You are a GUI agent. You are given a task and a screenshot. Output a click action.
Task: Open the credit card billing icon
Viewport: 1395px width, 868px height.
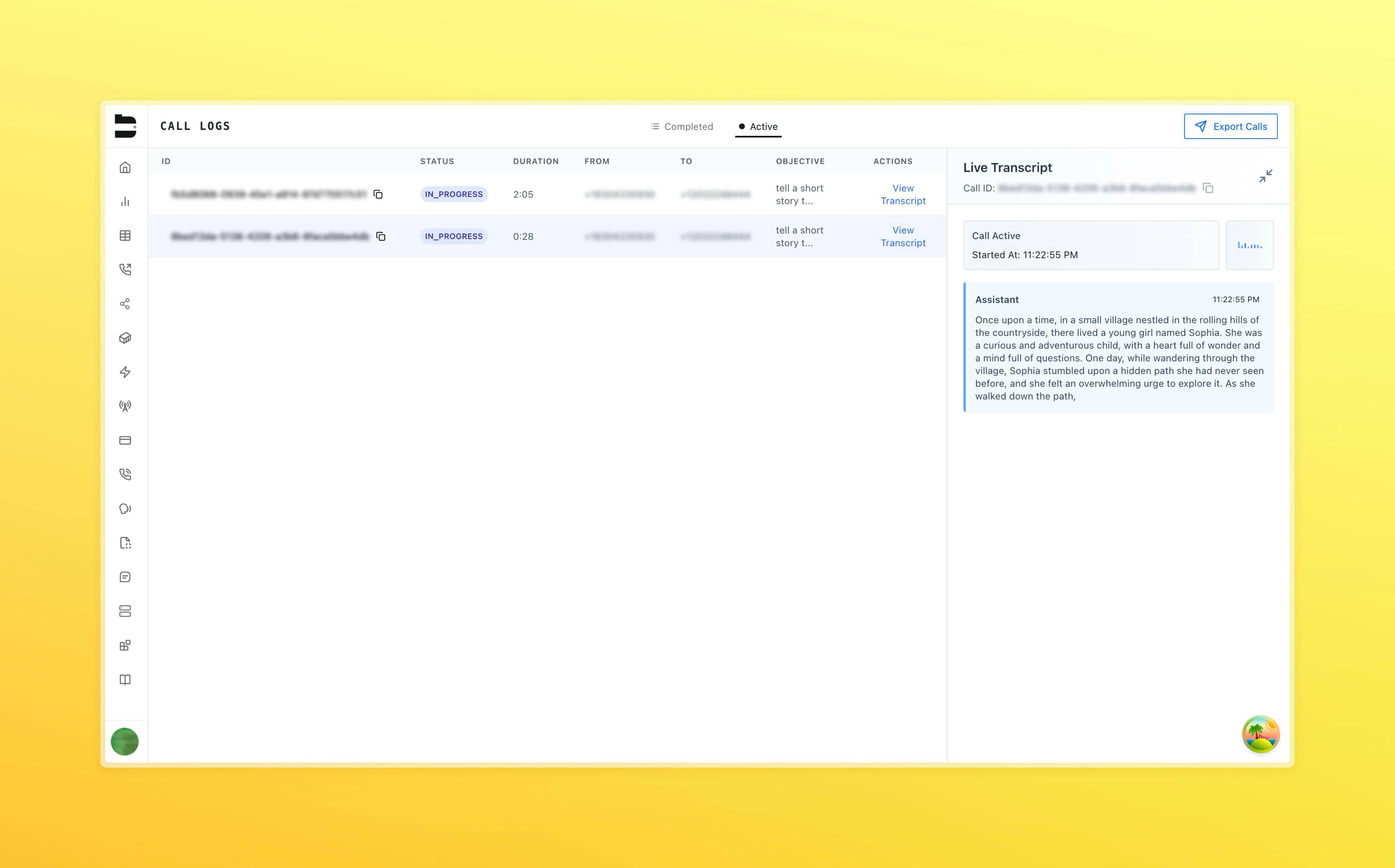click(x=125, y=440)
